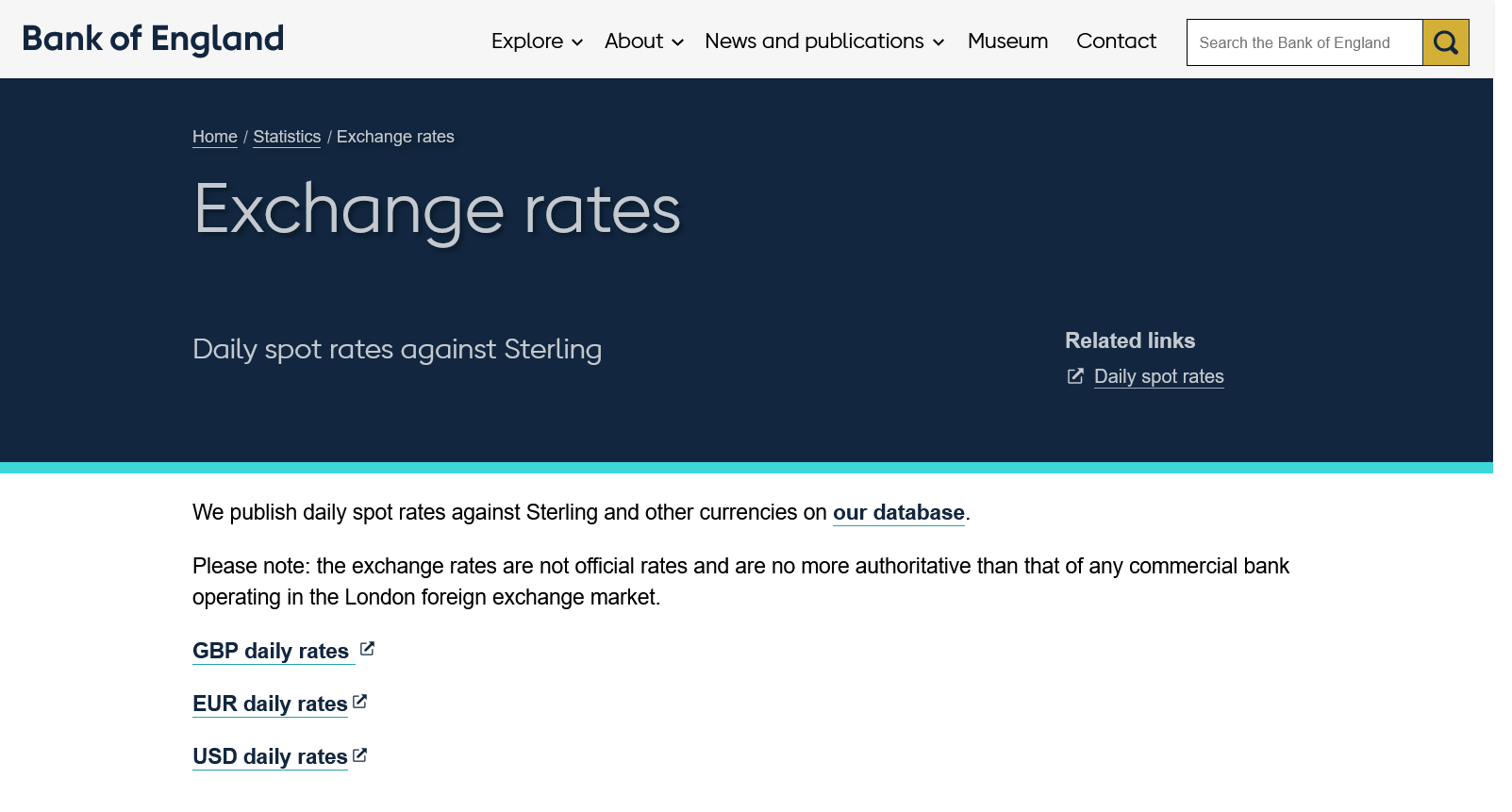Expand the About menu chevron
1512x812 pixels.
point(677,42)
